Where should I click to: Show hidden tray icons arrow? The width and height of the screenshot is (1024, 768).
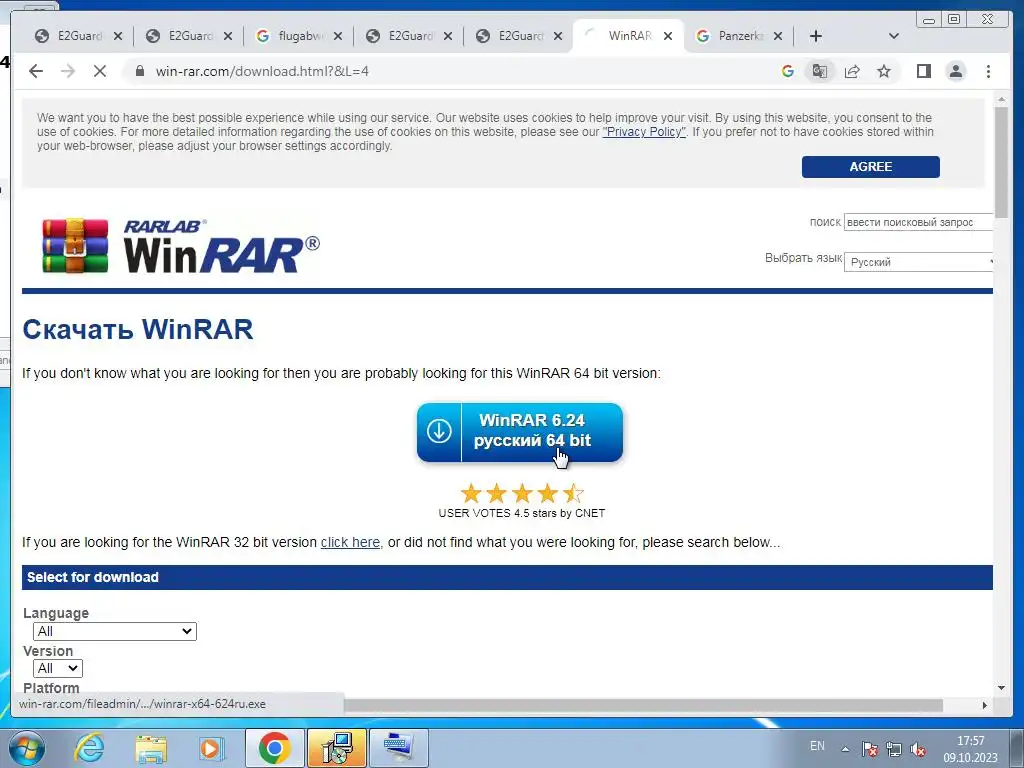point(845,749)
